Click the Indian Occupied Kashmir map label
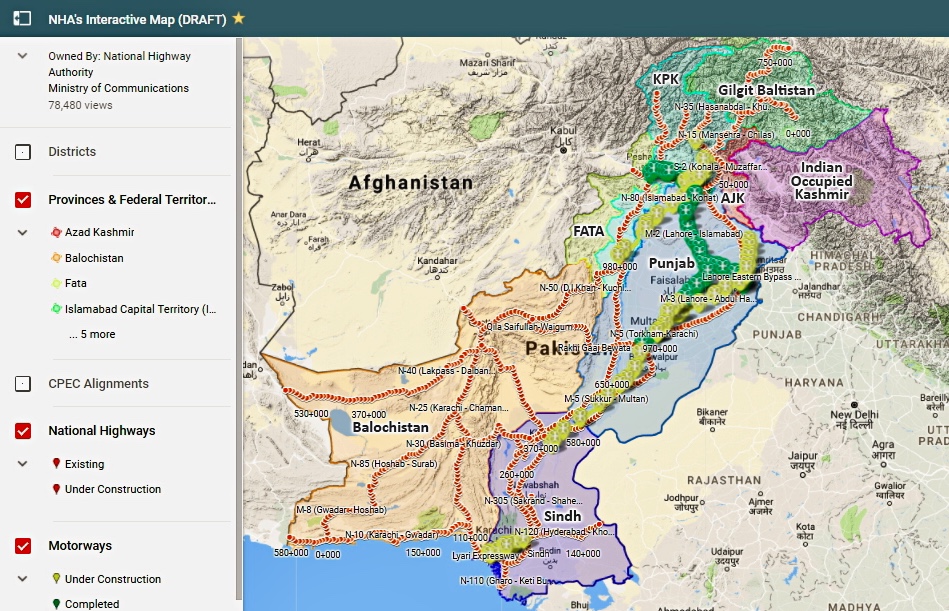Viewport: 949px width, 611px height. tap(821, 180)
